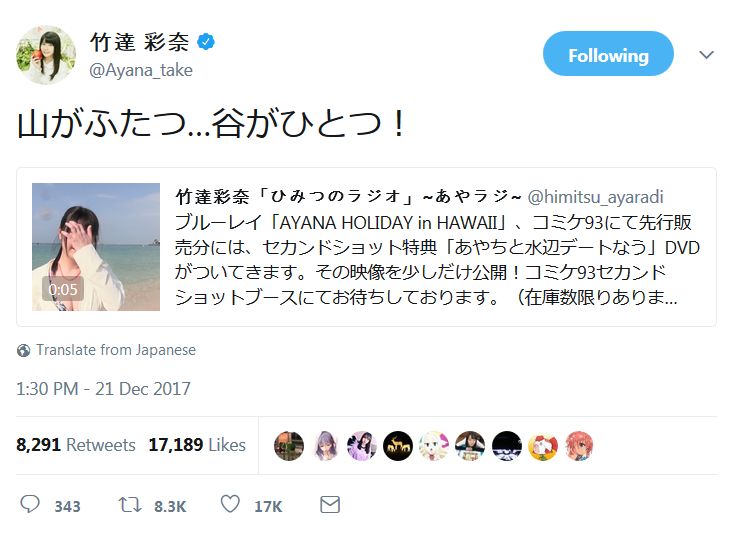Click the @Ayana_take handle
This screenshot has width=731, height=533.
(x=141, y=70)
